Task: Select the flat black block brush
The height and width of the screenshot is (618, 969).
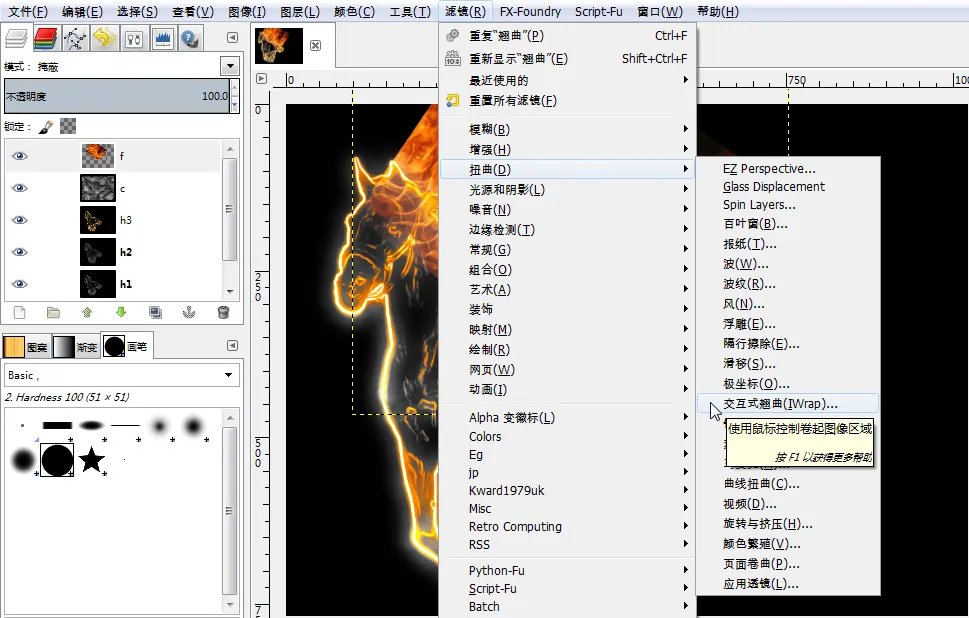Action: click(x=57, y=425)
